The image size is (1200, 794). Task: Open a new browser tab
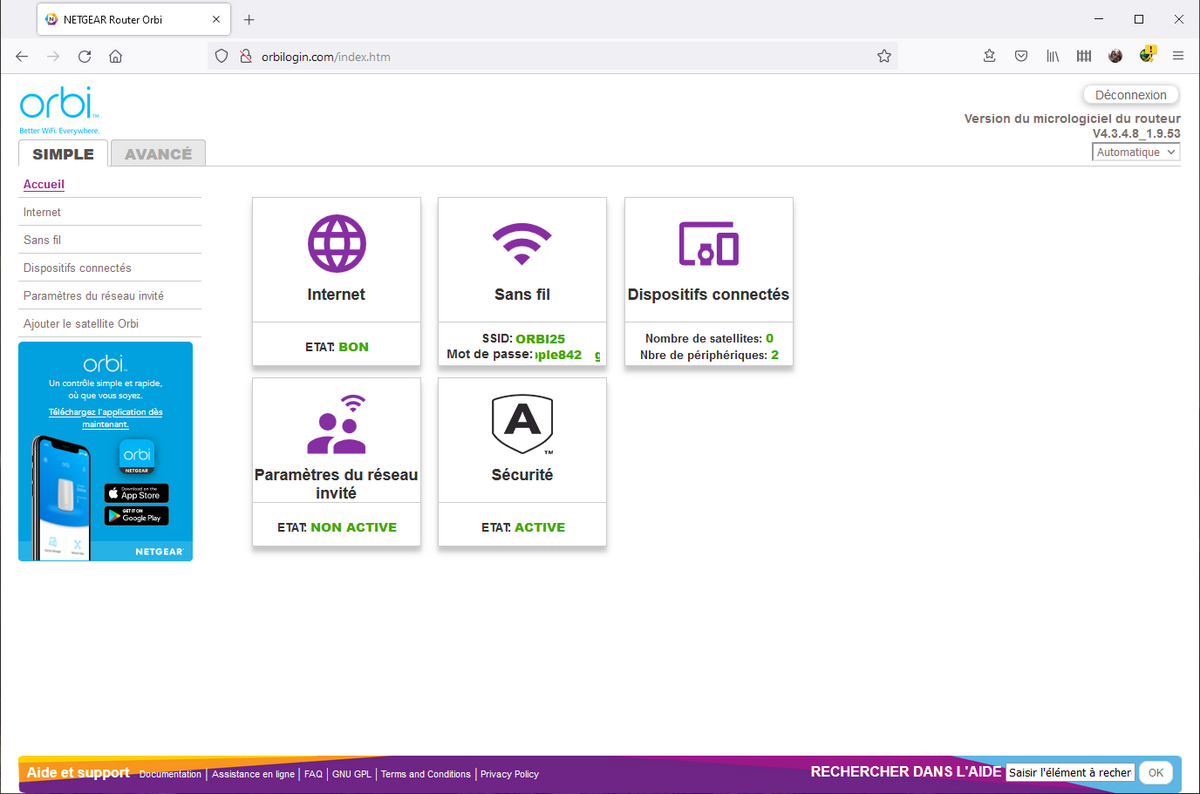point(249,20)
